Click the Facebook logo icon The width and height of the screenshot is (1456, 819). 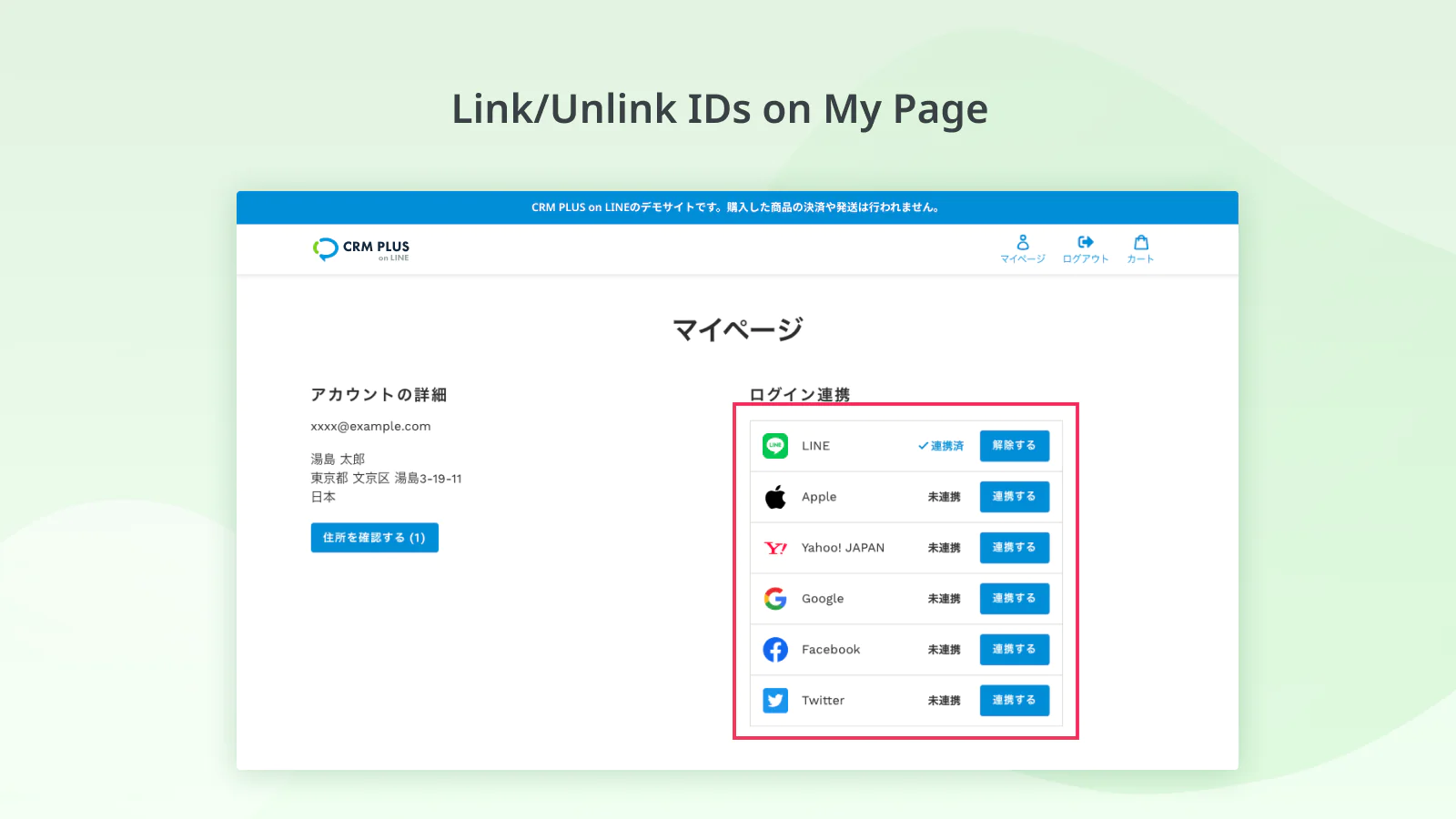click(775, 650)
